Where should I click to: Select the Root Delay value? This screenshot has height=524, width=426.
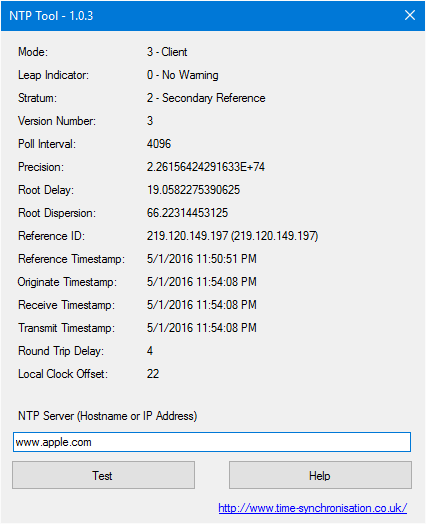(x=193, y=190)
